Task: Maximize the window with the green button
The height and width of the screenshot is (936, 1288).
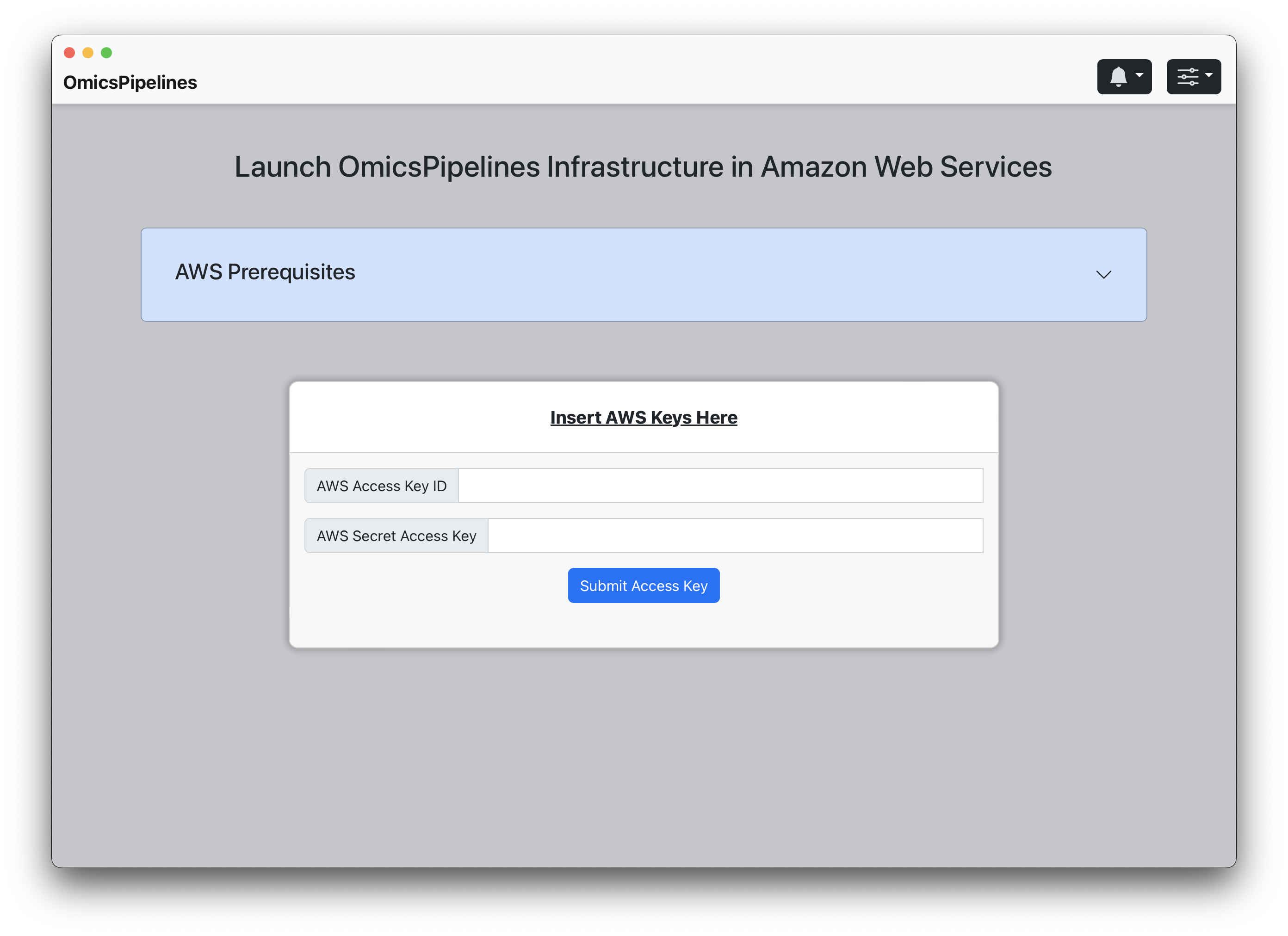Action: coord(106,53)
